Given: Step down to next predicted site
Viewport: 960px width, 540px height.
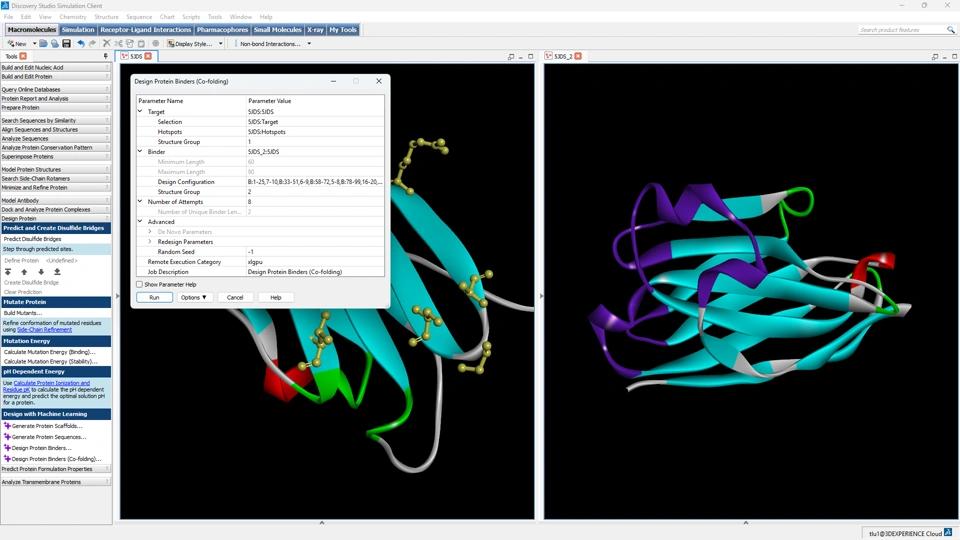Looking at the screenshot, I should (41, 272).
